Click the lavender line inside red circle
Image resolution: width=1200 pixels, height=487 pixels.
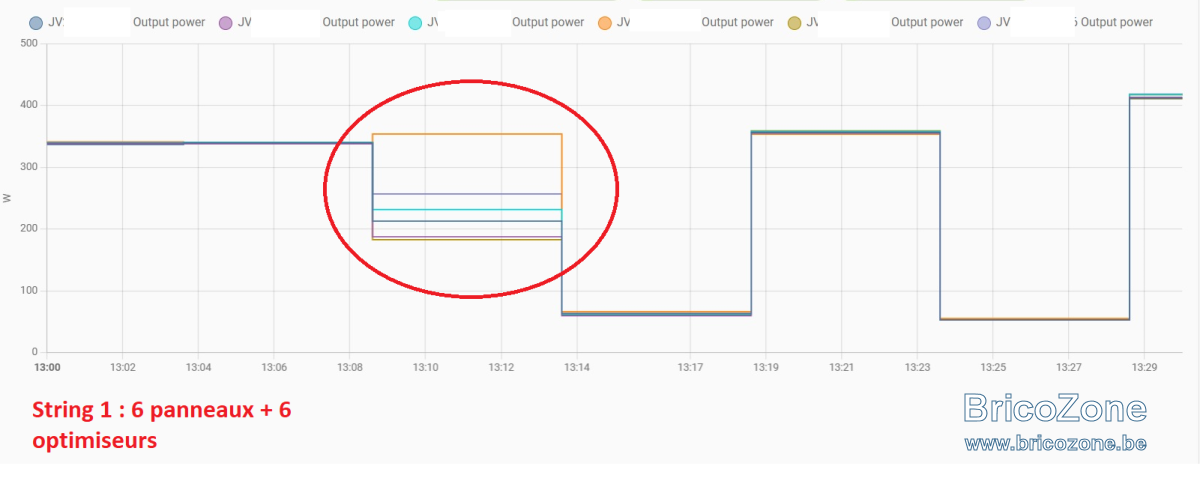(467, 194)
